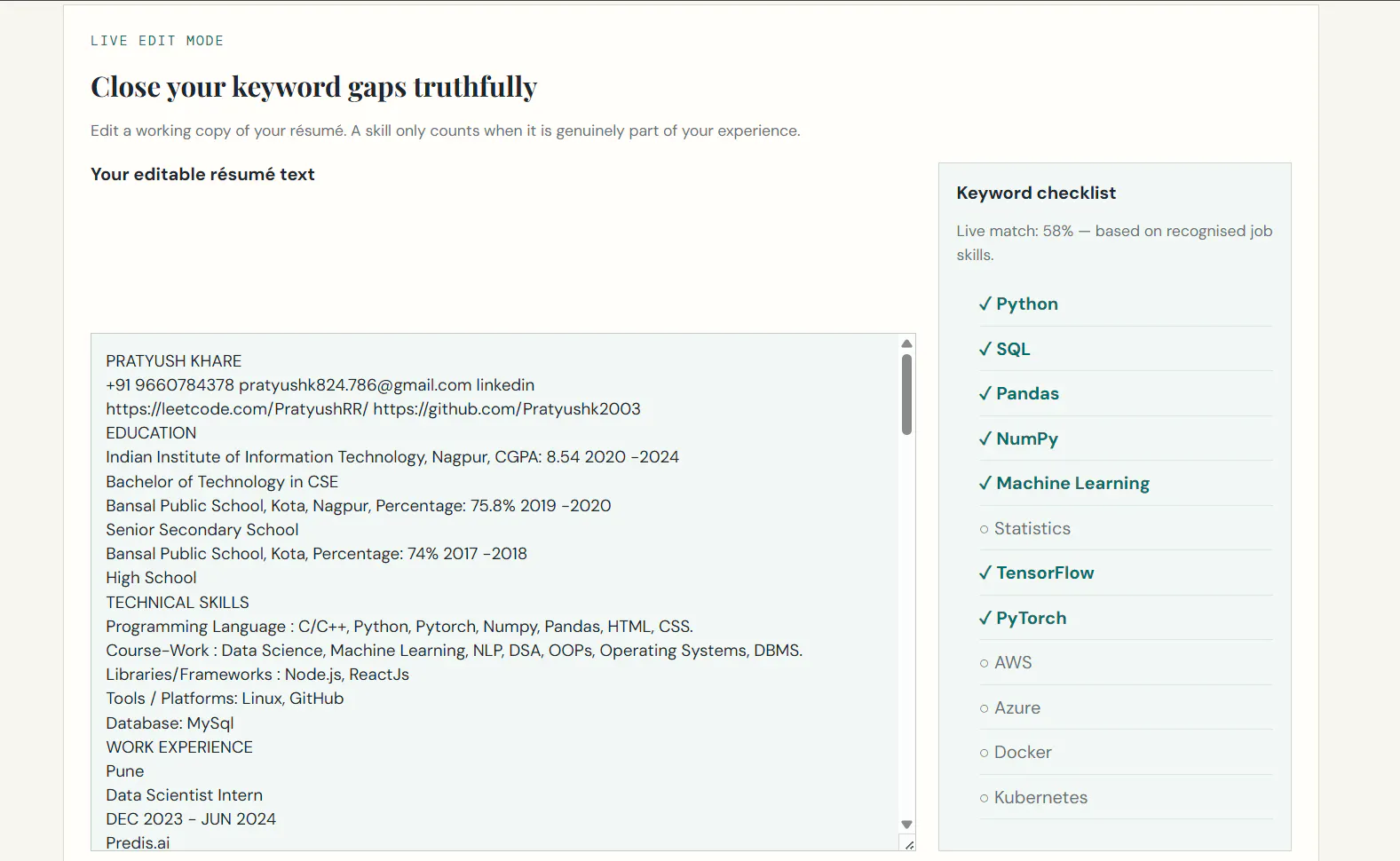Viewport: 1400px width, 861px height.
Task: Click the 'Course-Work' line in résumé
Action: (455, 651)
